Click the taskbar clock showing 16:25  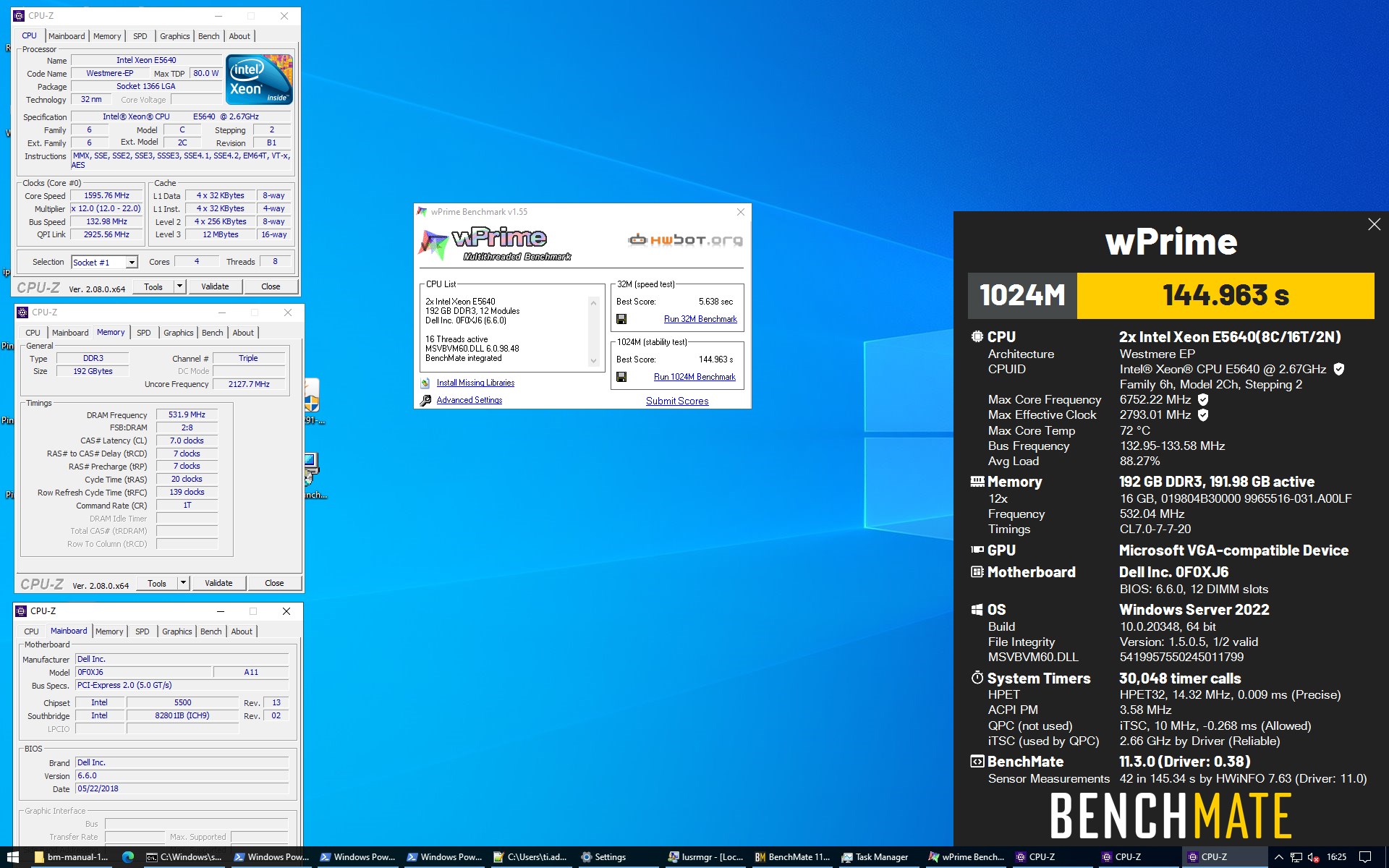(1336, 857)
